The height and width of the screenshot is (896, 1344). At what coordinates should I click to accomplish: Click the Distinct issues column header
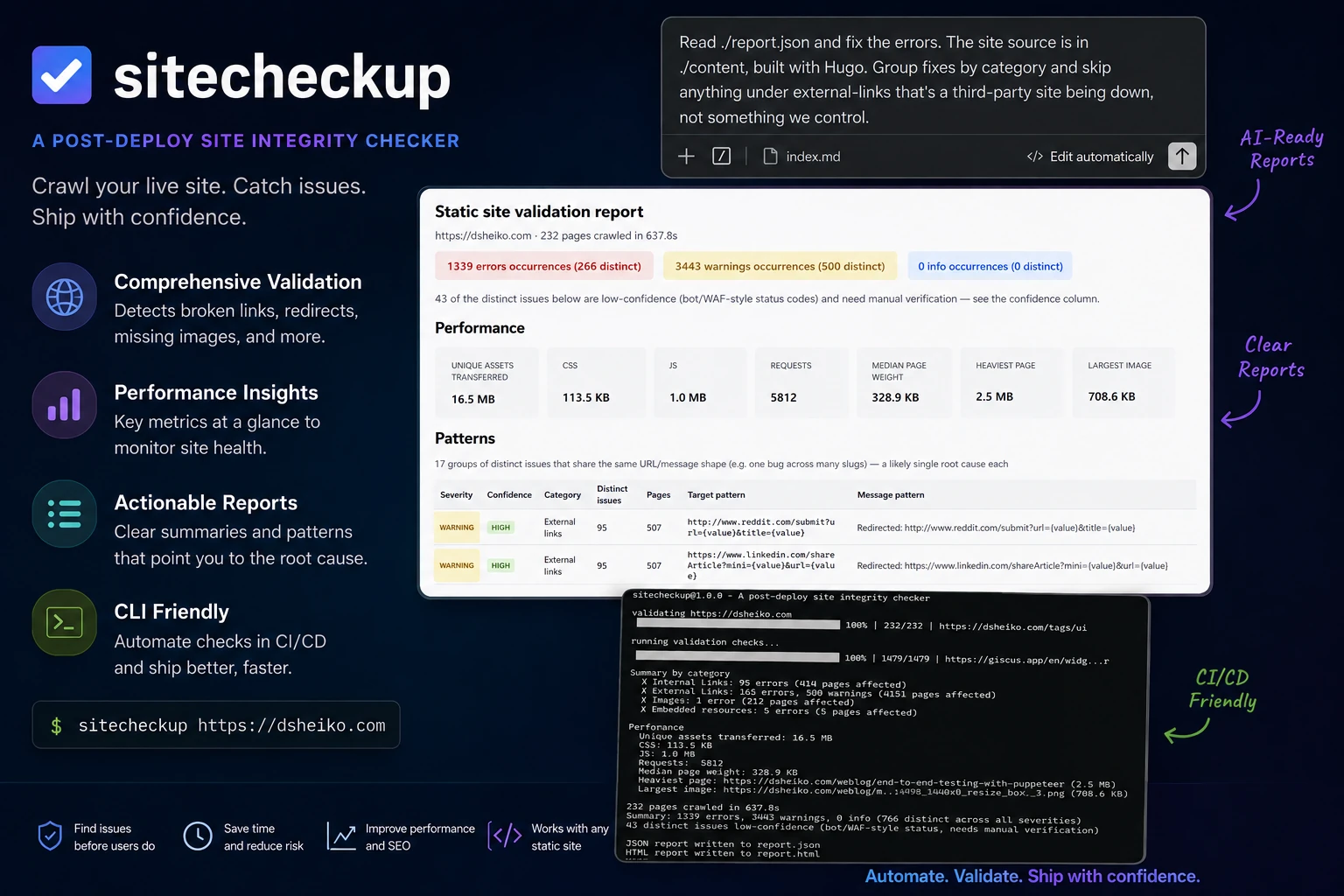612,494
